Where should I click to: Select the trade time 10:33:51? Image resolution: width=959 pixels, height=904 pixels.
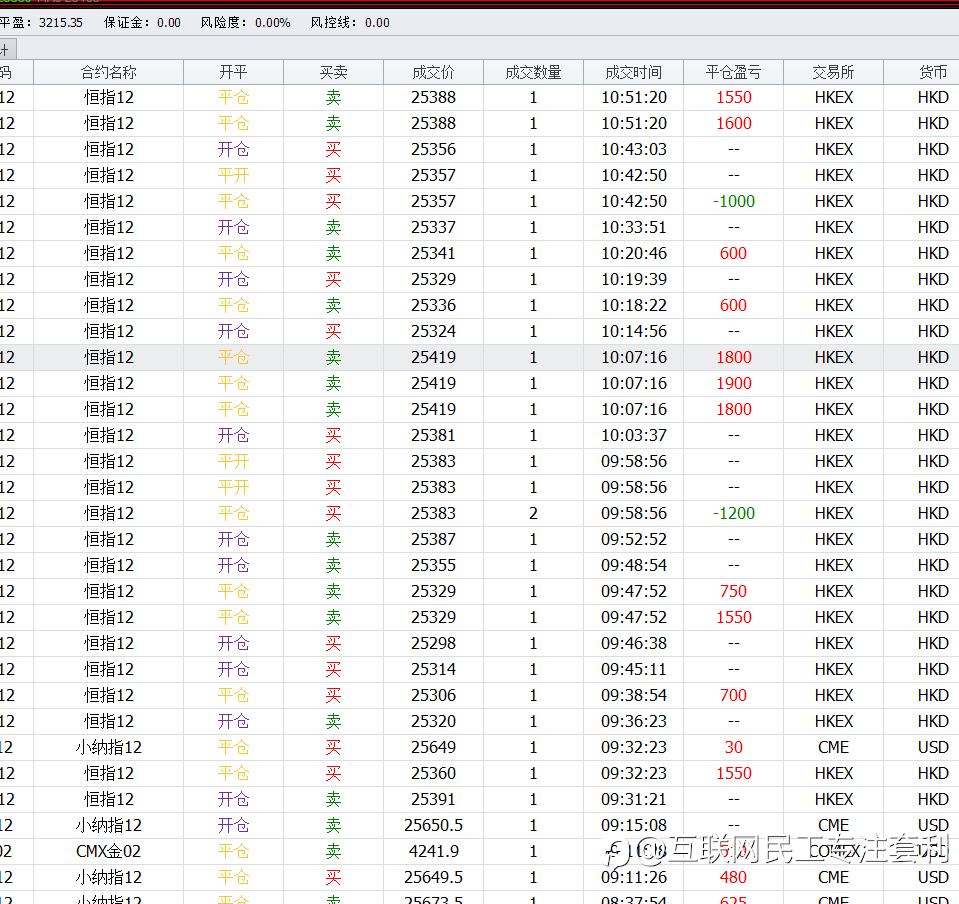tap(634, 228)
